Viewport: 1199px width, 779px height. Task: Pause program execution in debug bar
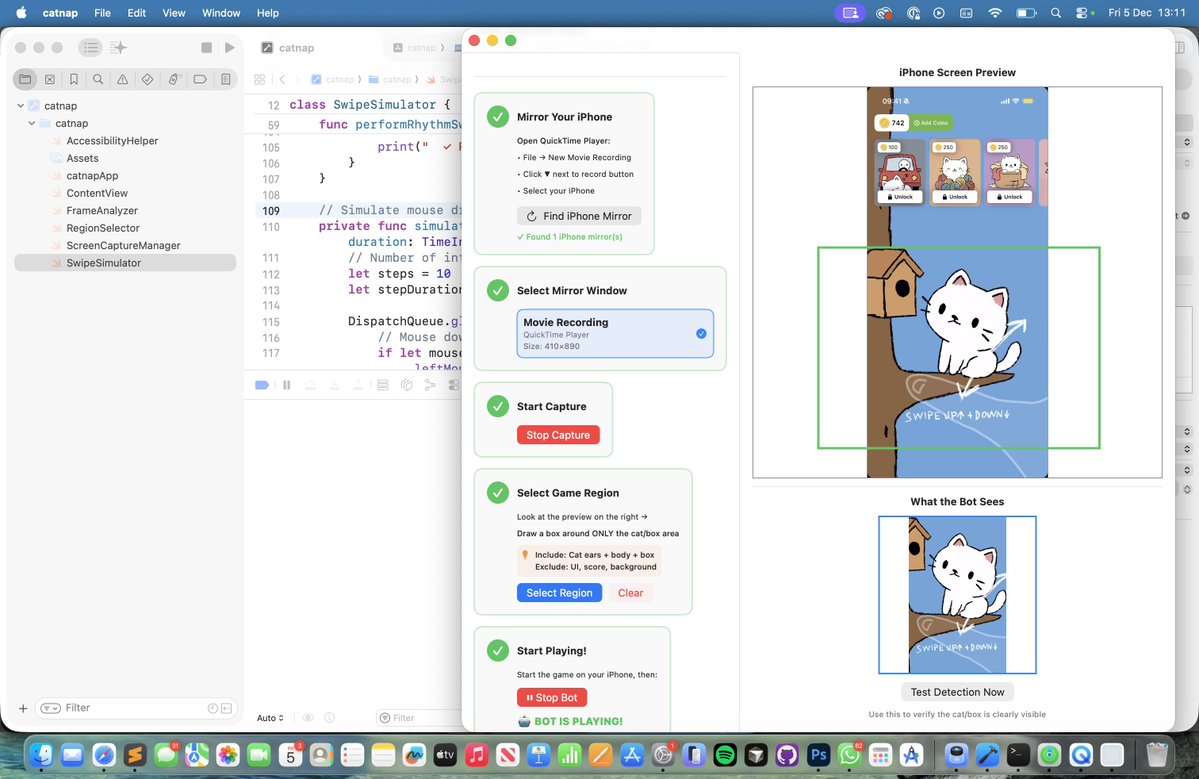(x=287, y=385)
